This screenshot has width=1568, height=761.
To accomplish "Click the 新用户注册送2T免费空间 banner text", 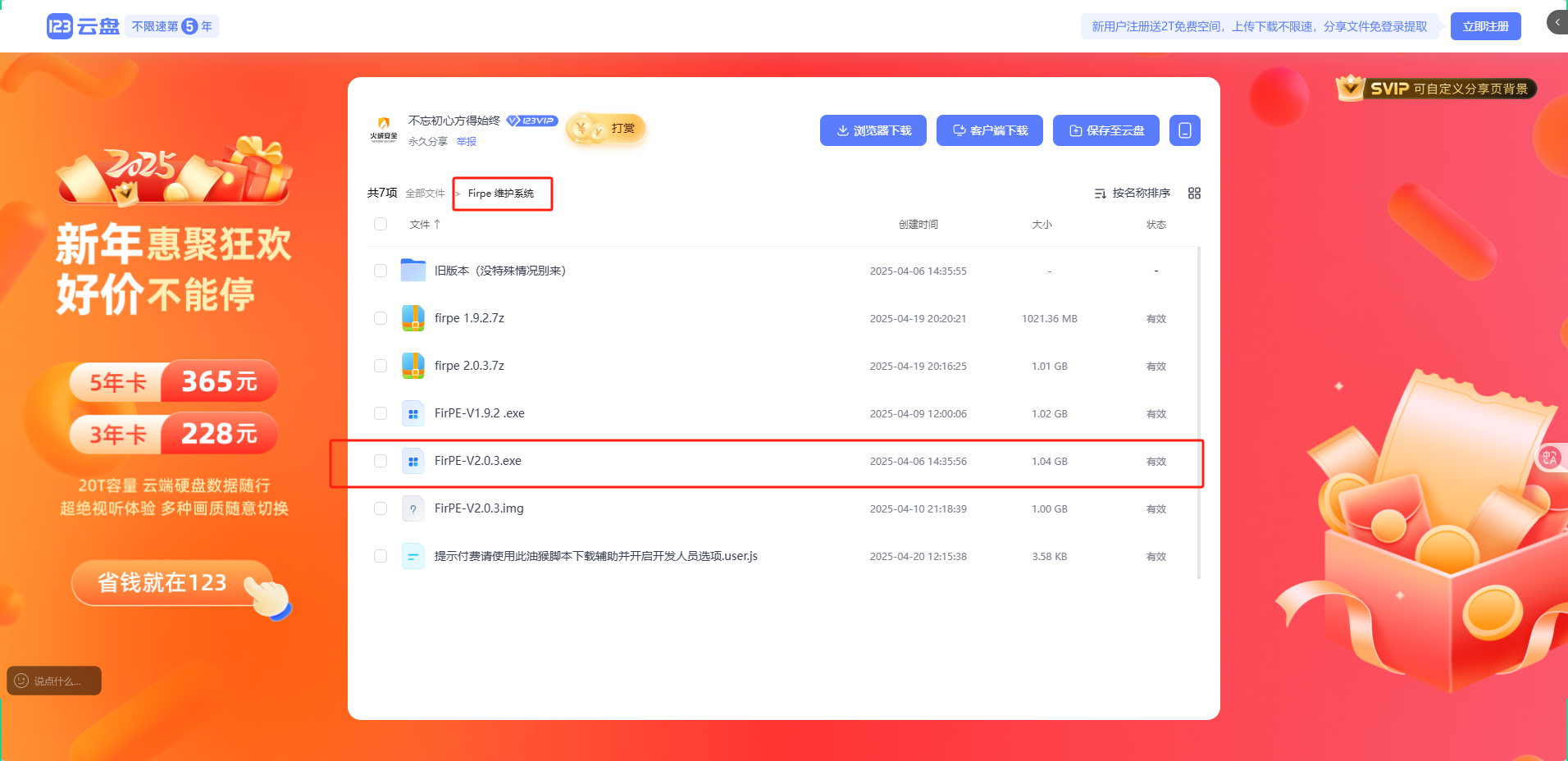I will click(x=1259, y=26).
